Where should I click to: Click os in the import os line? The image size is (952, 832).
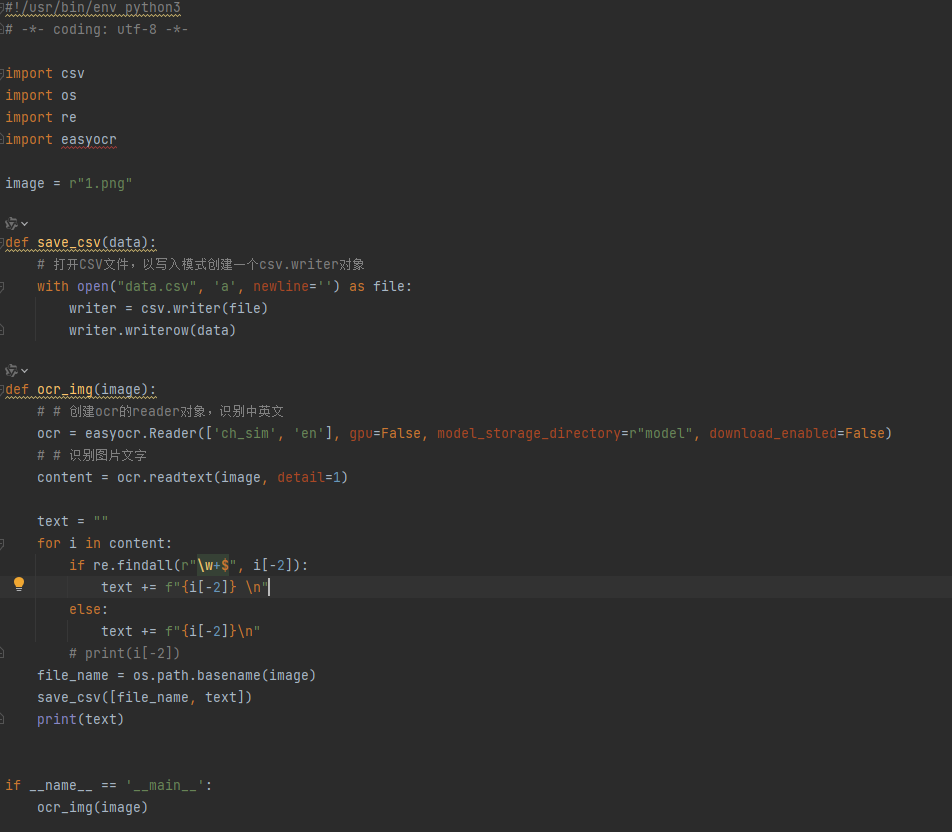click(69, 95)
